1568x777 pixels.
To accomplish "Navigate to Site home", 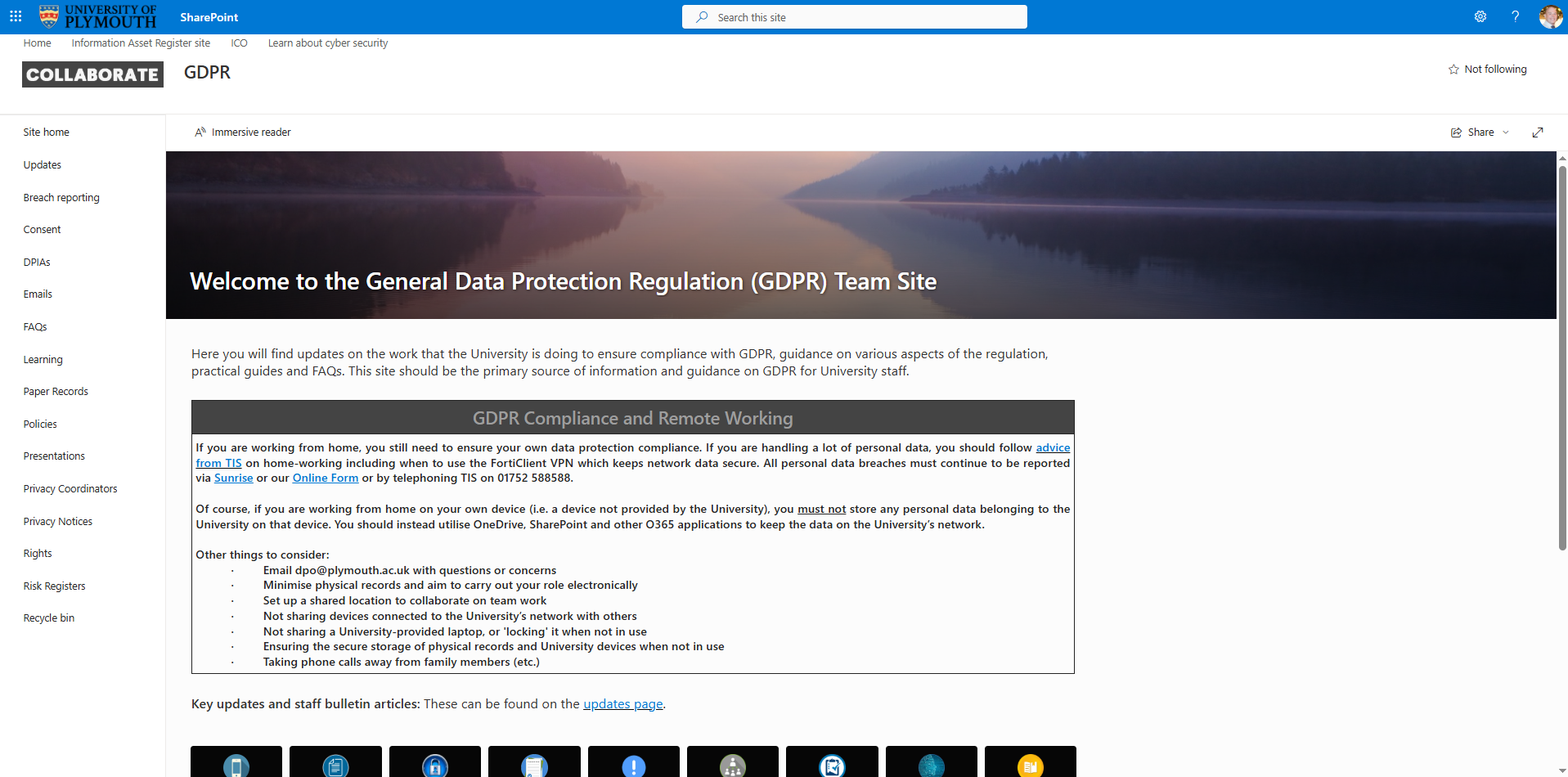I will coord(47,132).
